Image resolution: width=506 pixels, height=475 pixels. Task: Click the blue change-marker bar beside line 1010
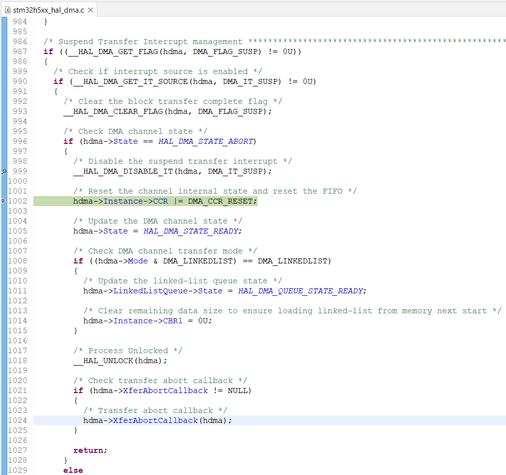click(4, 281)
